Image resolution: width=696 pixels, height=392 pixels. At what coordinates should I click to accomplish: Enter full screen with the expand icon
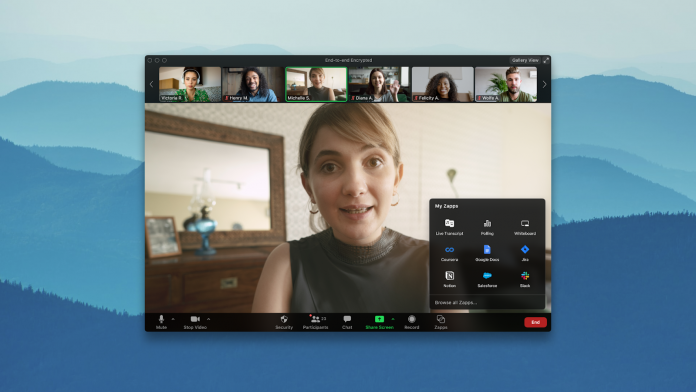pyautogui.click(x=546, y=60)
